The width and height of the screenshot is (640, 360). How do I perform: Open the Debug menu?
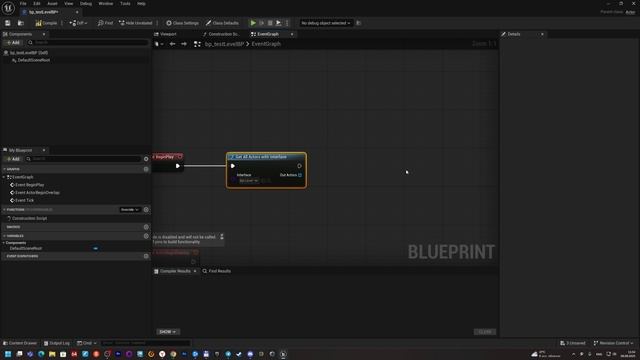[x=86, y=4]
